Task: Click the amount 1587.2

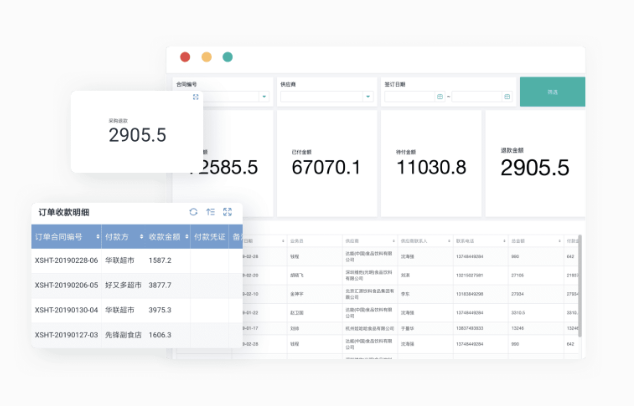Action: click(x=160, y=260)
